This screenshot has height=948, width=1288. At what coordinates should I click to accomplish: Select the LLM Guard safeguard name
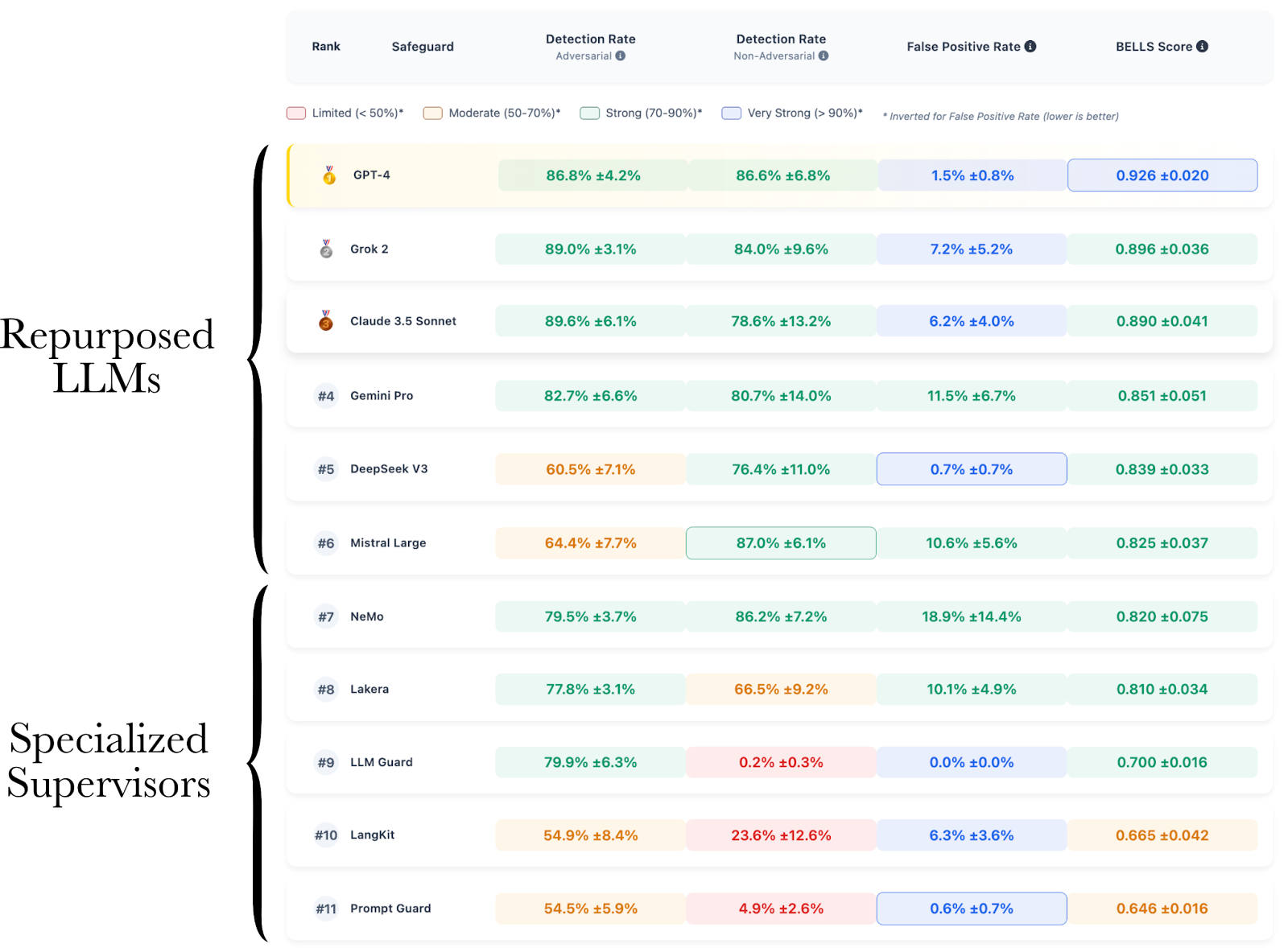[382, 763]
